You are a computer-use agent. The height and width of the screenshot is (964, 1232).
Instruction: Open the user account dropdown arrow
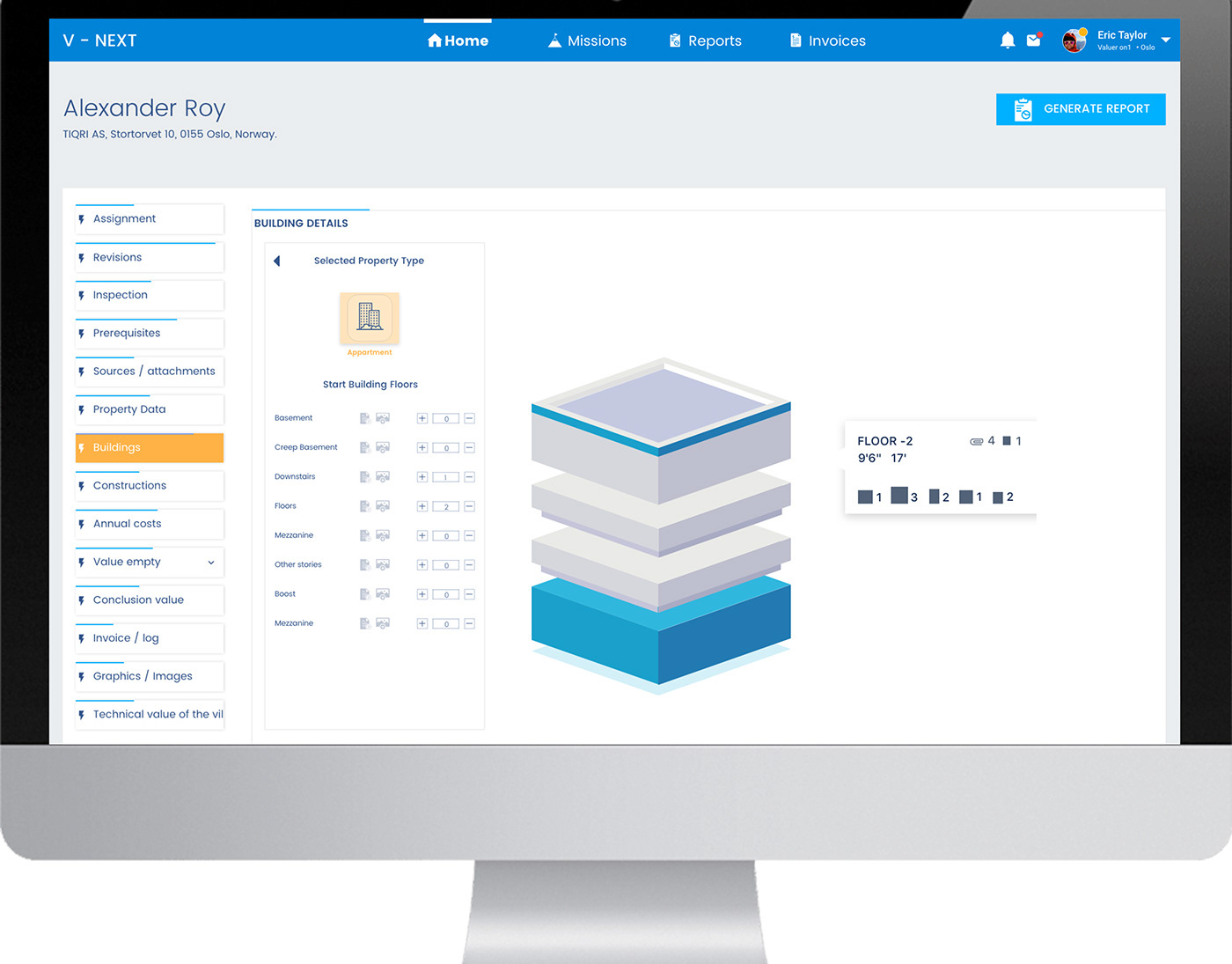click(x=1166, y=40)
